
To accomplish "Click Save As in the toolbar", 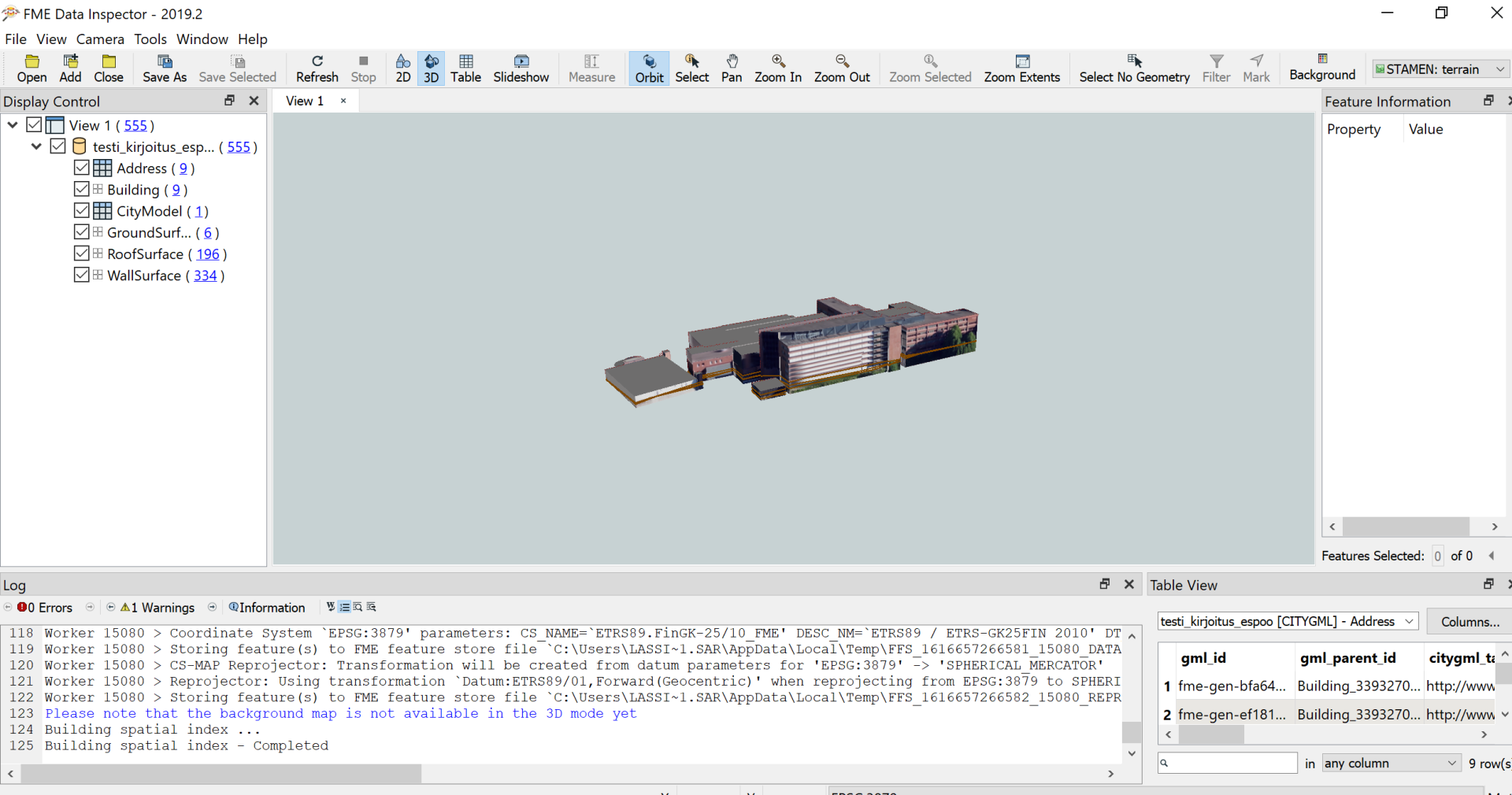I will [164, 68].
